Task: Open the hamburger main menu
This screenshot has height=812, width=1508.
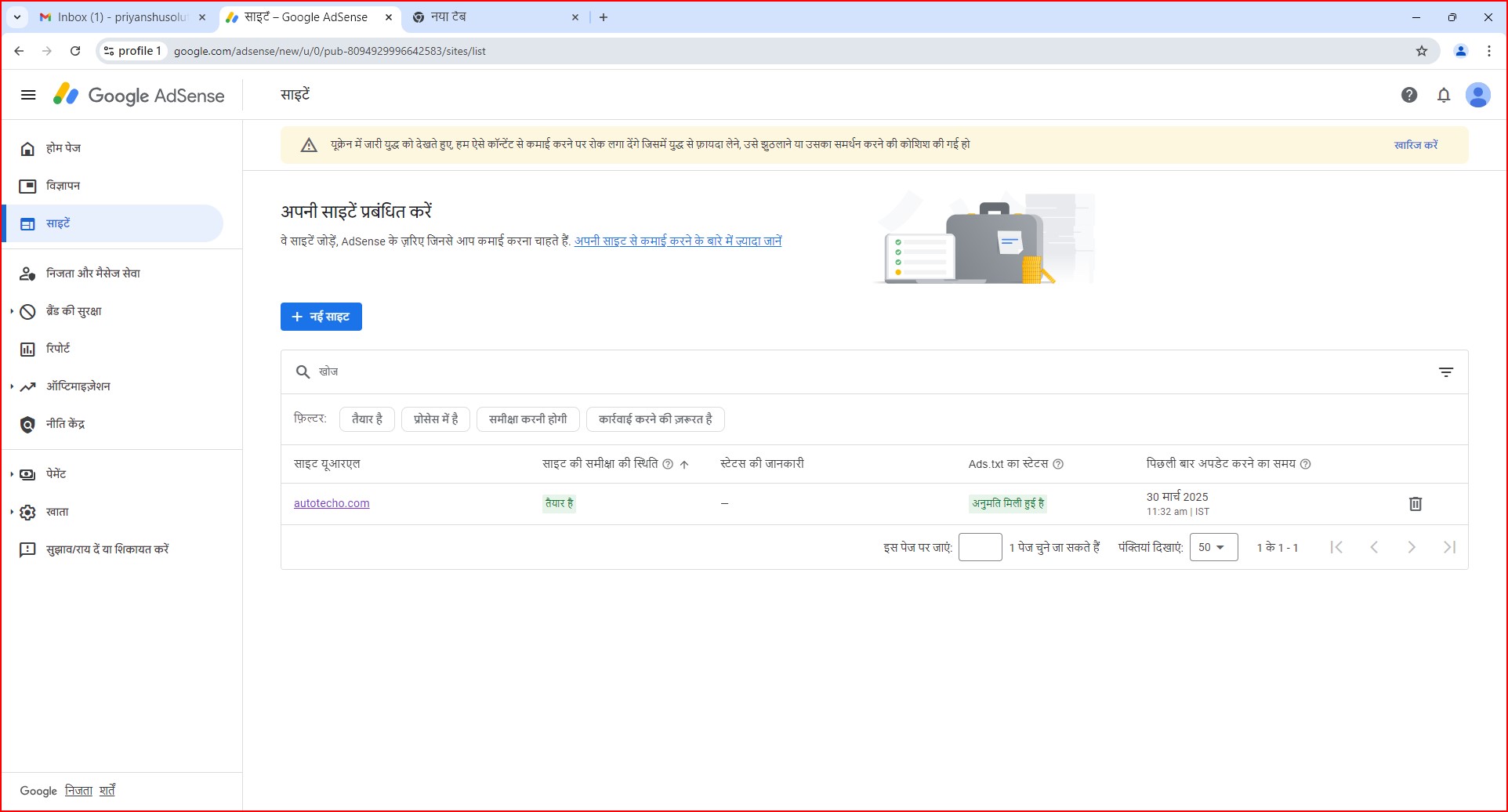Action: point(28,96)
